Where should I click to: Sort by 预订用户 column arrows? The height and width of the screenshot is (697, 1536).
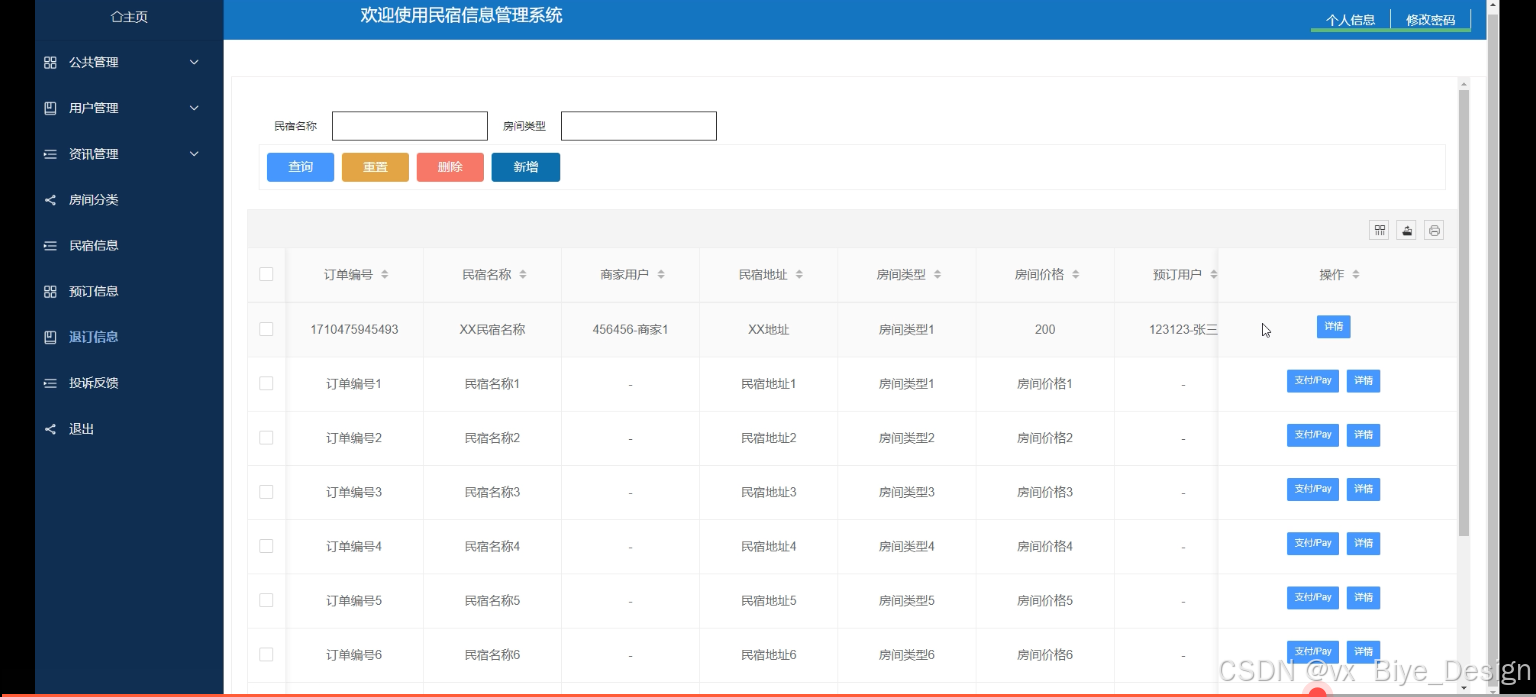tap(1213, 275)
